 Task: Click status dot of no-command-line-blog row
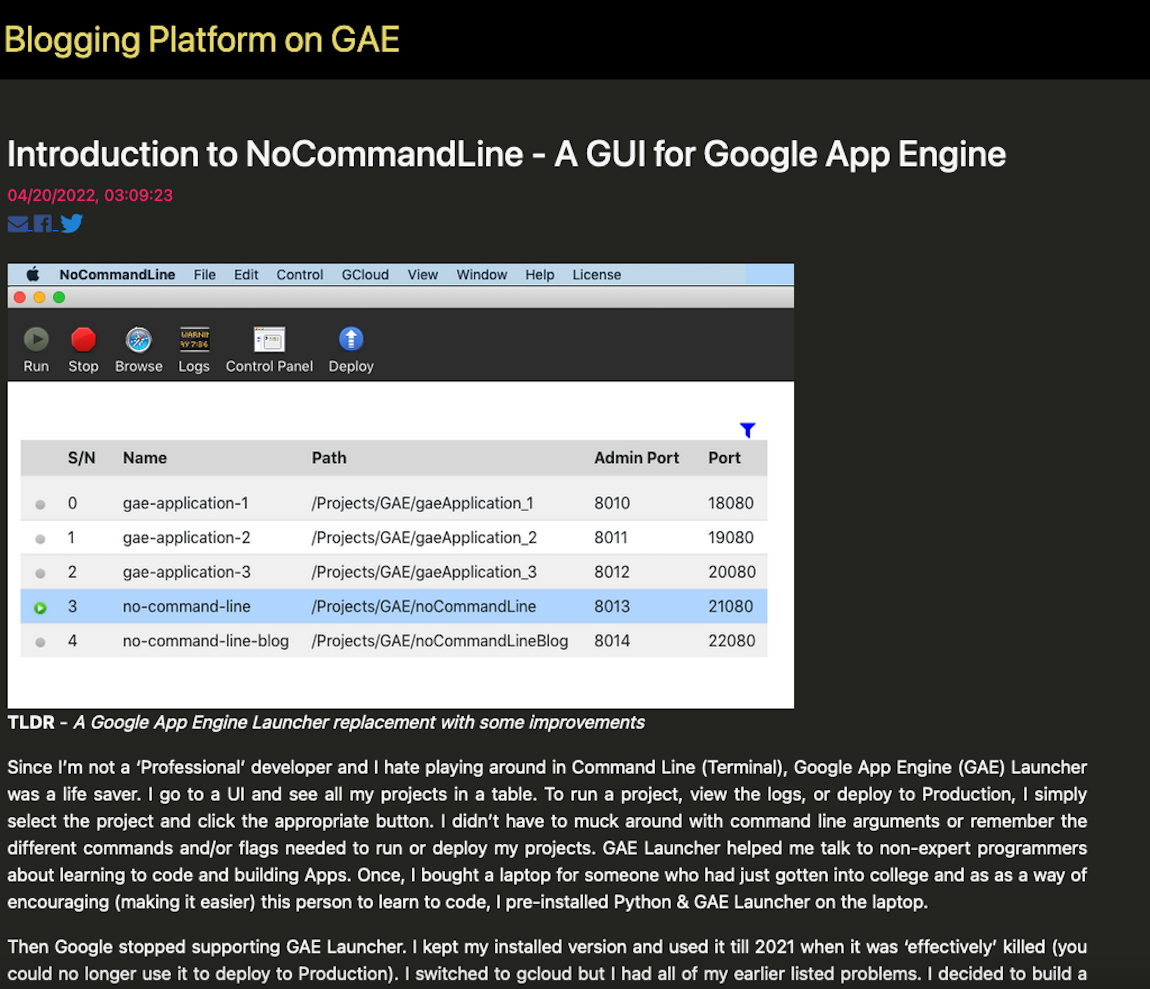coord(40,643)
